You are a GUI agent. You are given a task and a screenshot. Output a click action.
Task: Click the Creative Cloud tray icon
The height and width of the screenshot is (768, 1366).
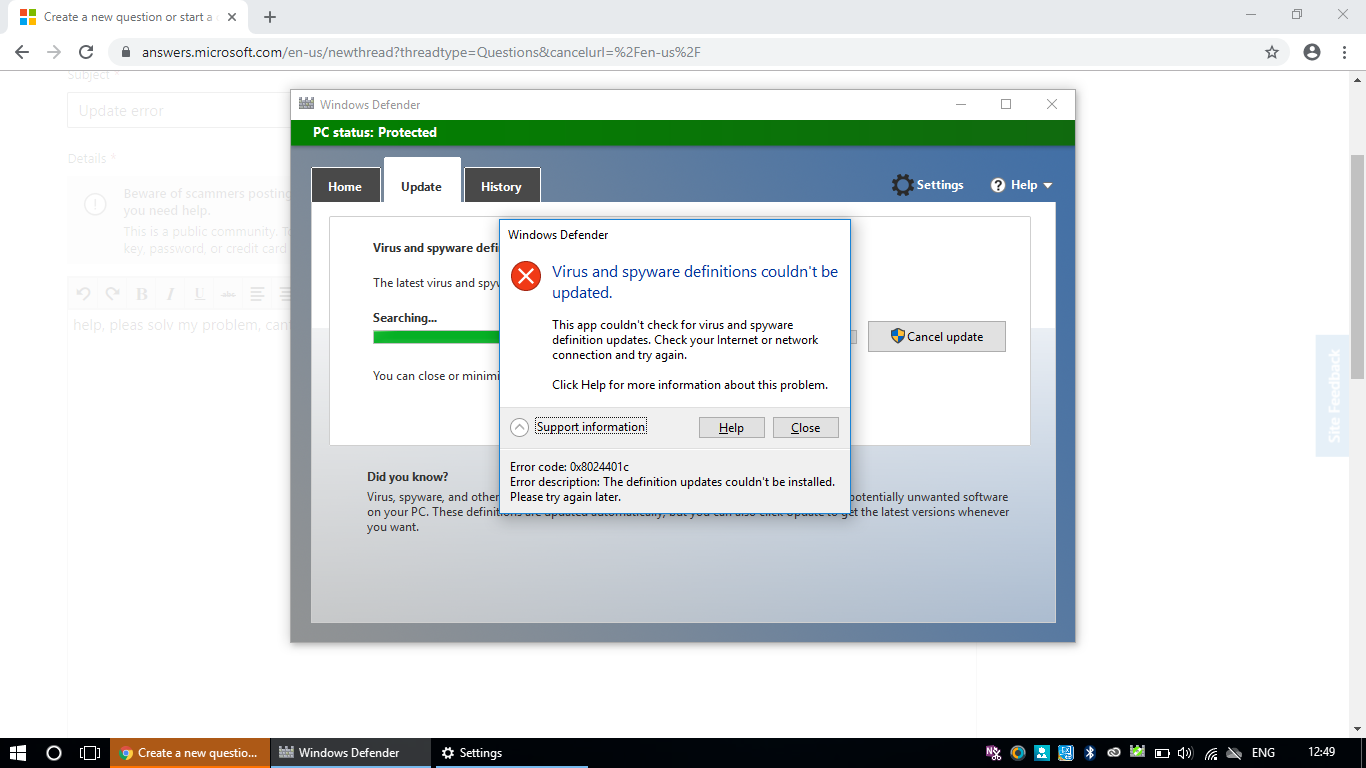click(x=1114, y=753)
